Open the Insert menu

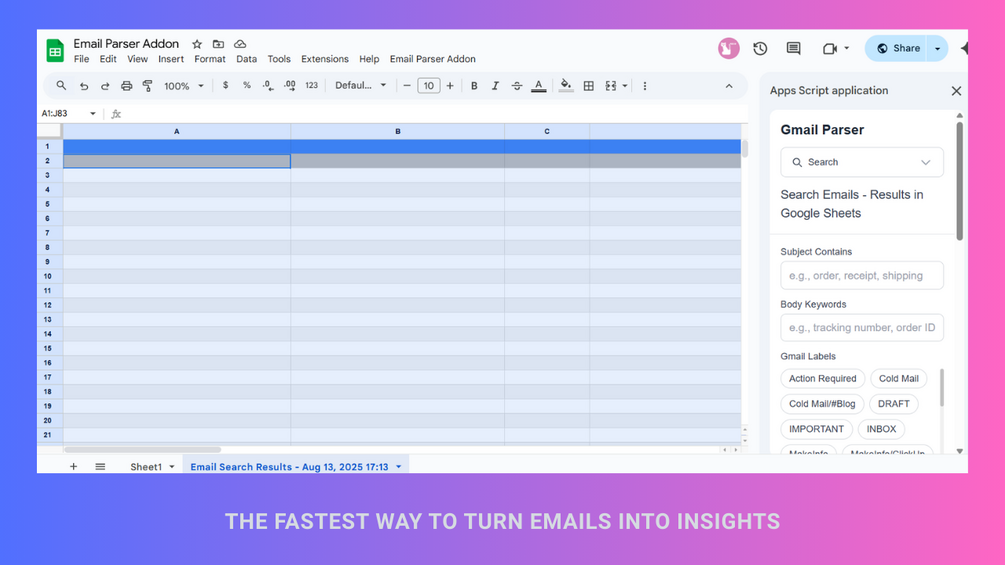pyautogui.click(x=171, y=59)
